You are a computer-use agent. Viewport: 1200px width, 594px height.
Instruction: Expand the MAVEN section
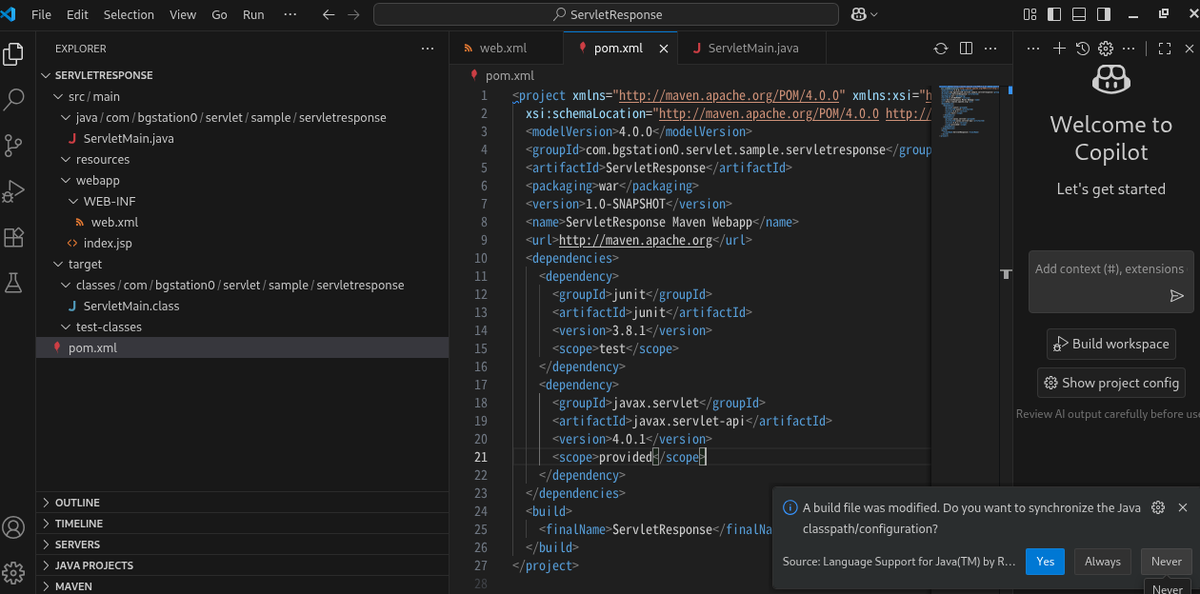[242, 586]
